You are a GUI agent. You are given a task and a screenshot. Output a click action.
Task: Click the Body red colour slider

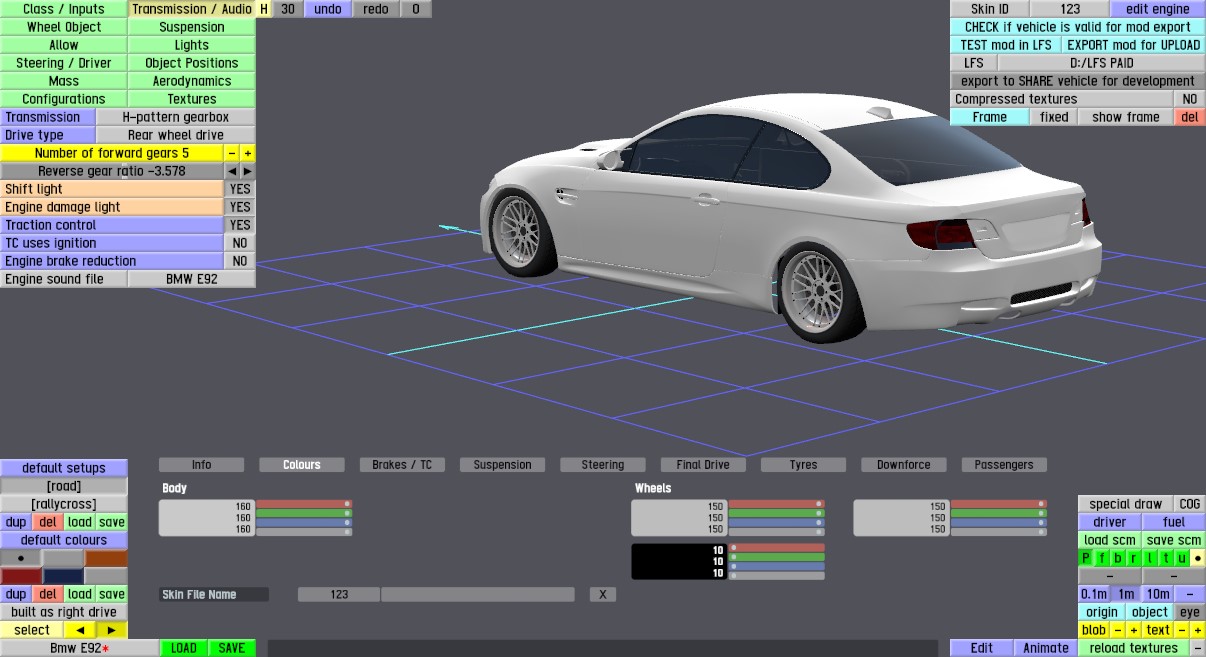304,504
